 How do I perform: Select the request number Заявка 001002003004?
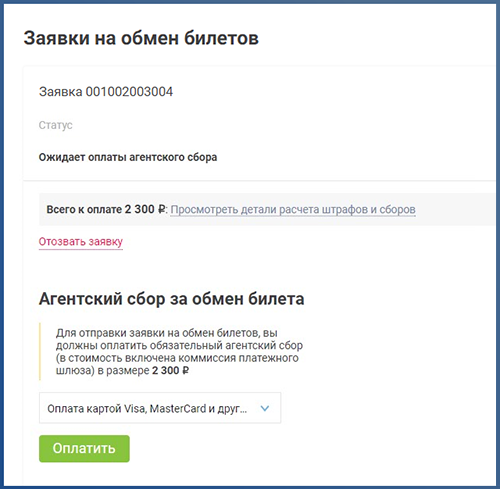tap(106, 92)
